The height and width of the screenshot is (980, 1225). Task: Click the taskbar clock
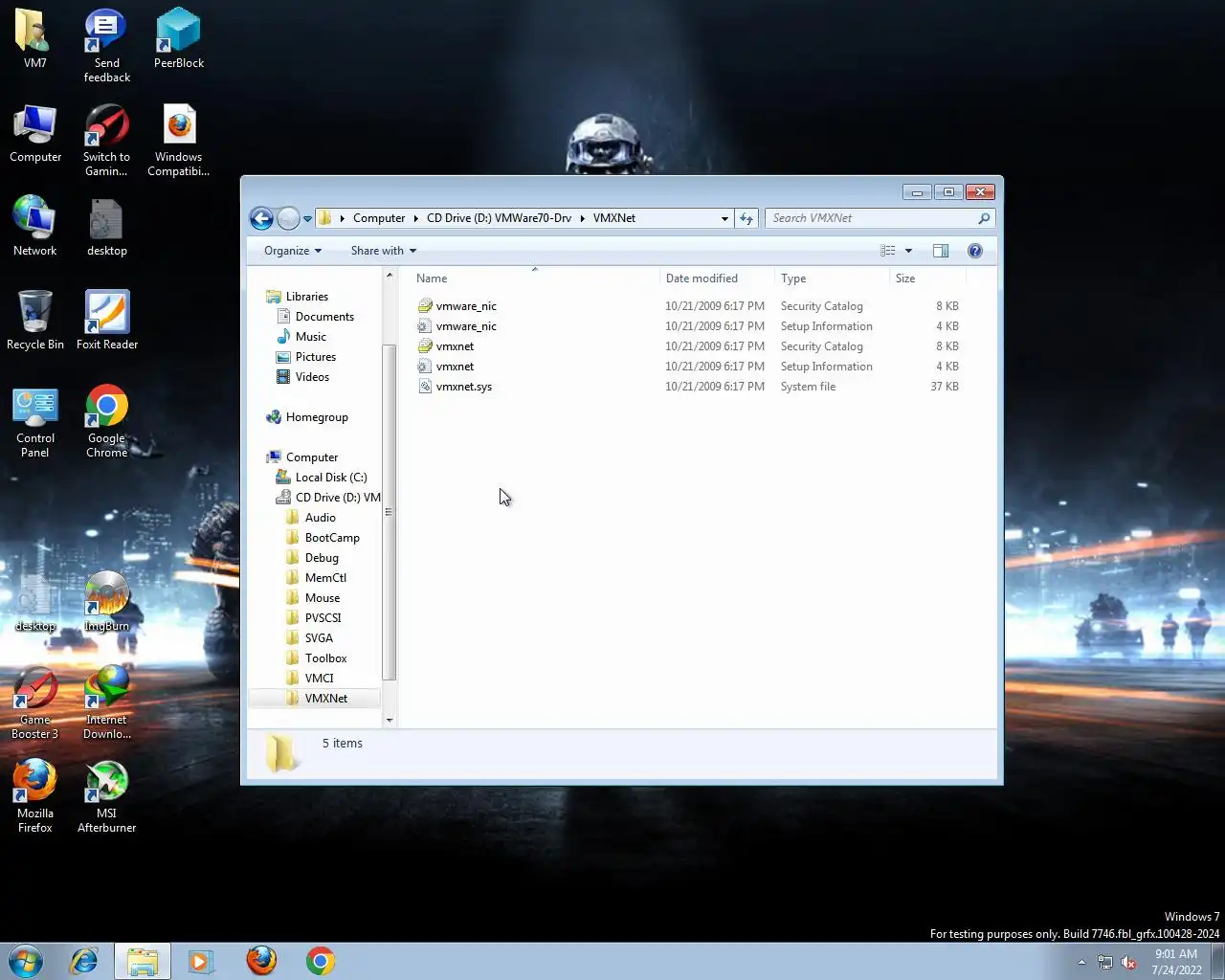pyautogui.click(x=1176, y=962)
